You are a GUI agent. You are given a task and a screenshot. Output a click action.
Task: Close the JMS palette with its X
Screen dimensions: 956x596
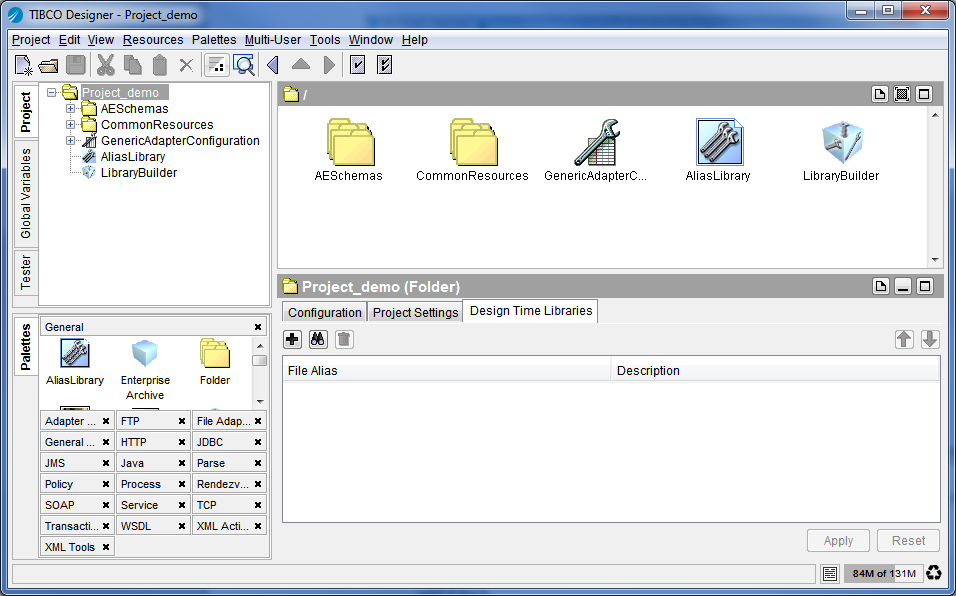105,463
